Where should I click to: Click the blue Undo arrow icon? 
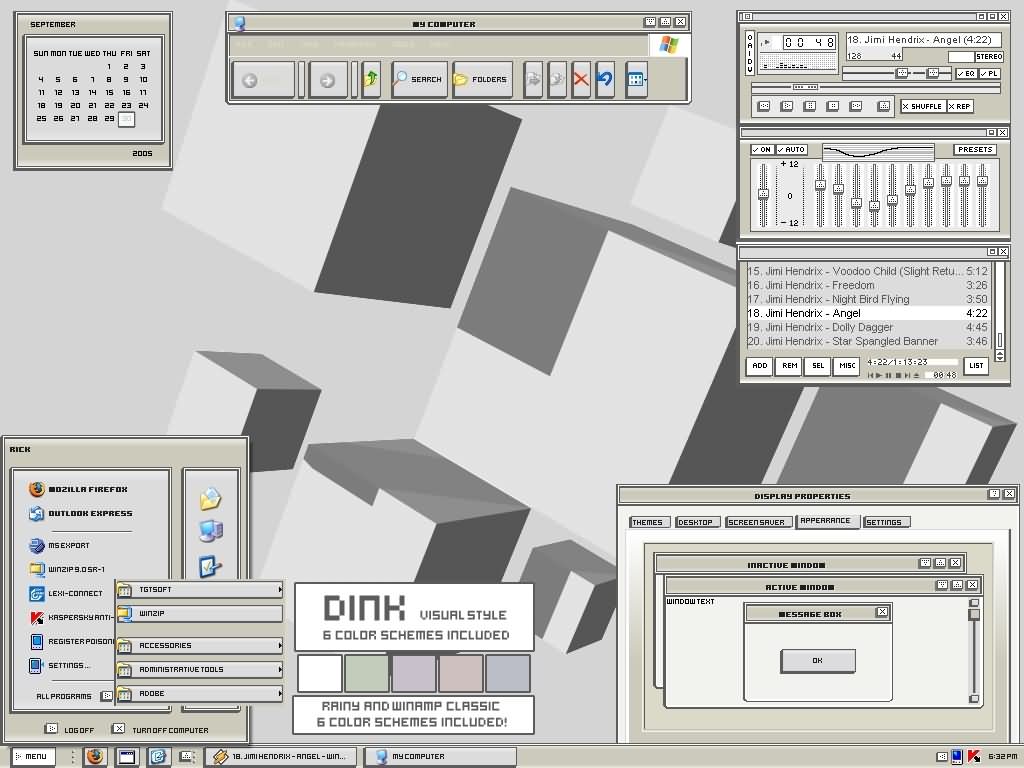(605, 80)
